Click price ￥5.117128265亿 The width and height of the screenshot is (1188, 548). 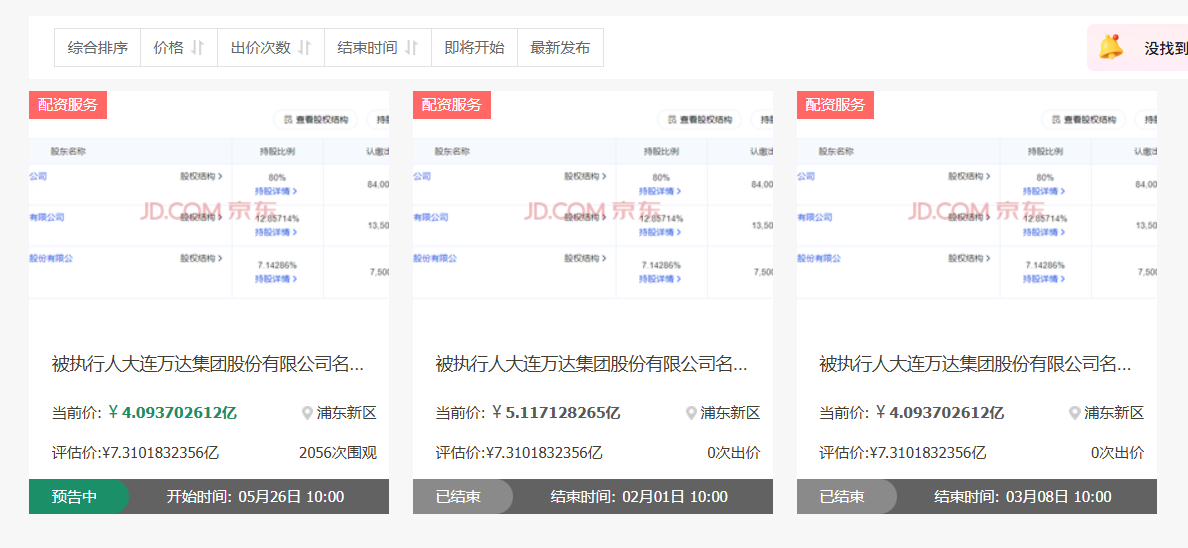pyautogui.click(x=556, y=413)
